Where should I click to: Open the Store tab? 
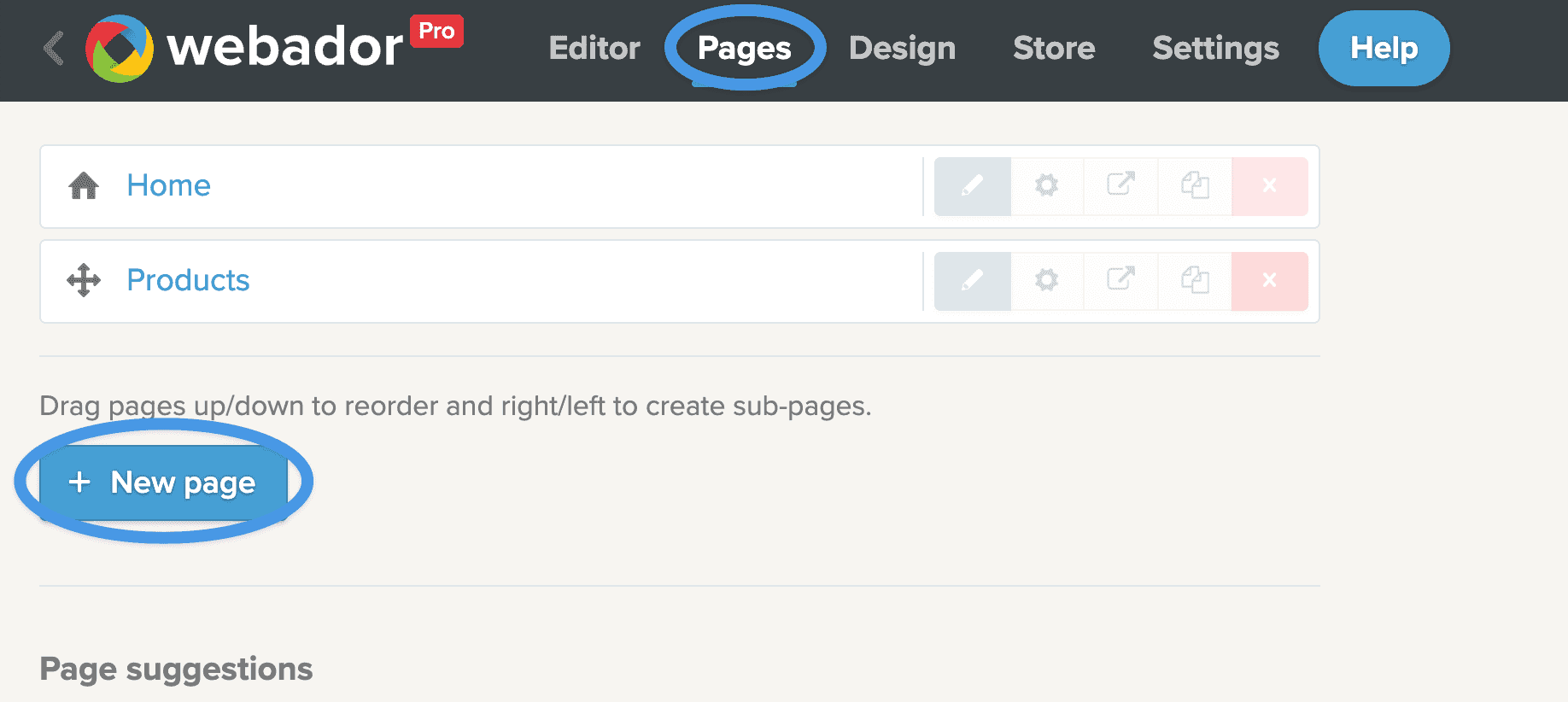[1054, 48]
